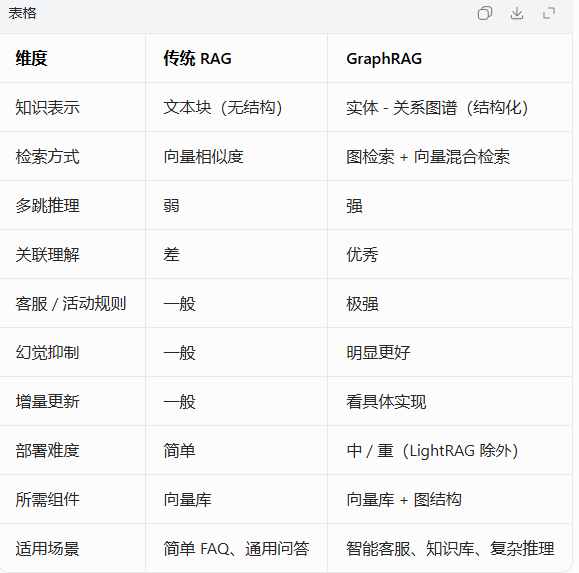This screenshot has height=573, width=579.
Task: Click 一般 in the 幻觉抑制 row
Action: click(x=179, y=353)
